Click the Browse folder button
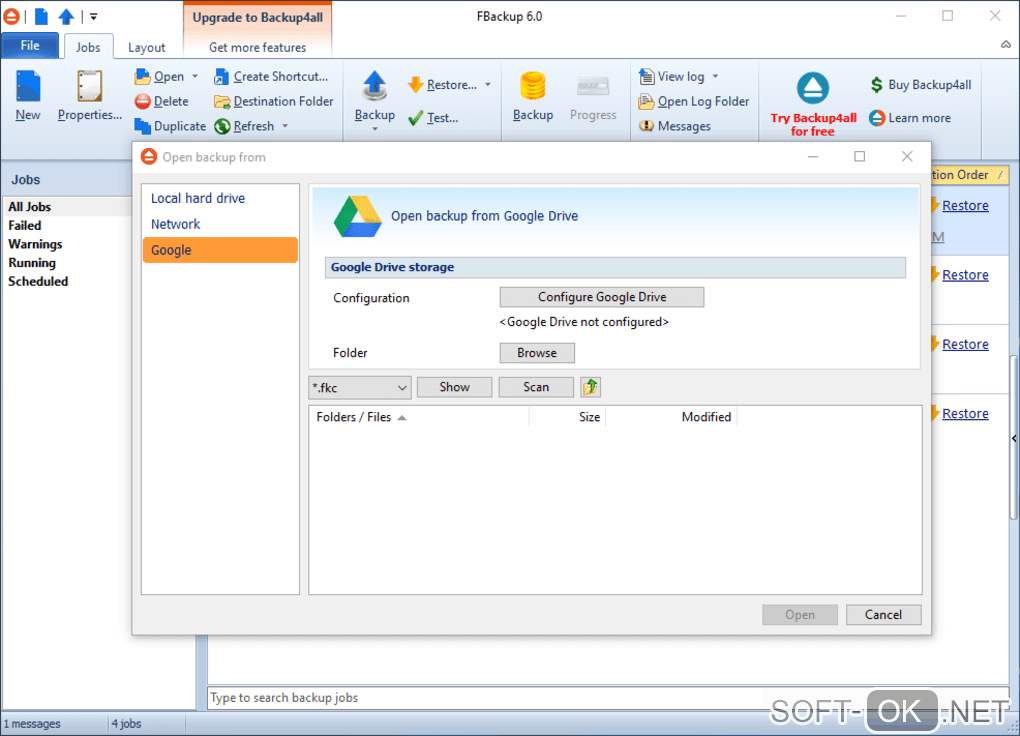Viewport: 1020px width, 736px height. tap(537, 353)
